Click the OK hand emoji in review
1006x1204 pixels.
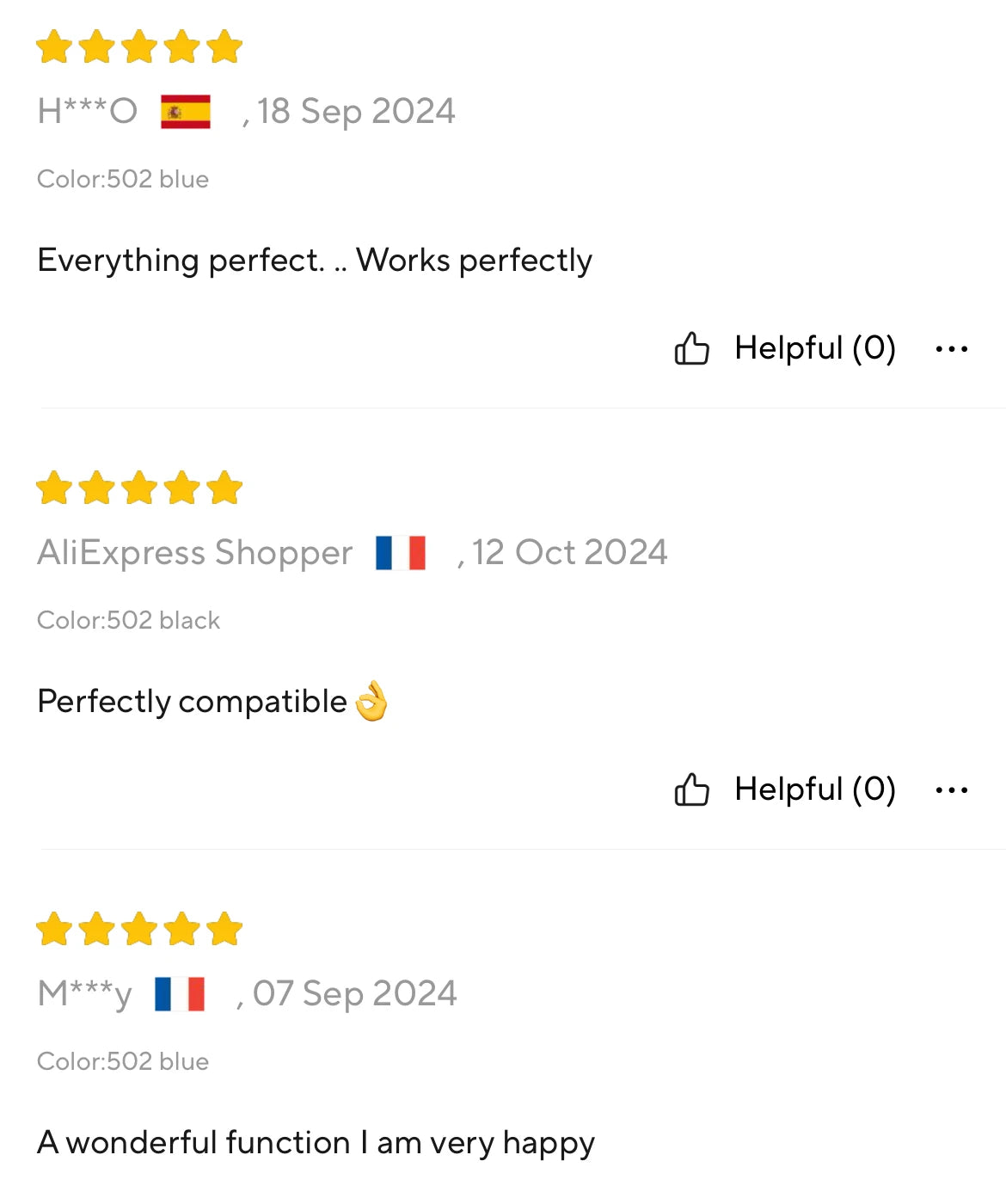pyautogui.click(x=371, y=702)
